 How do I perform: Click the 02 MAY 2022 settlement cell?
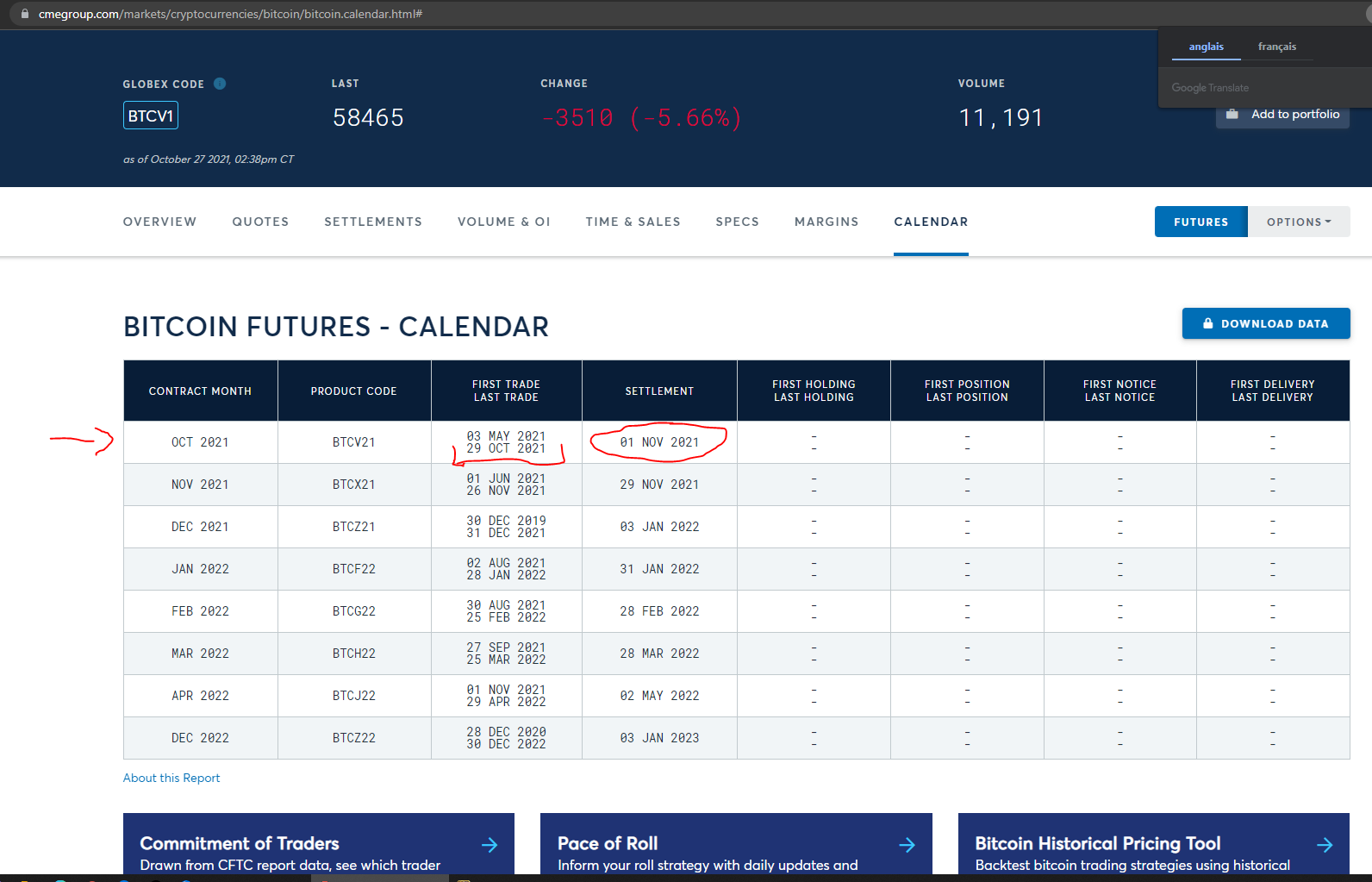(659, 696)
